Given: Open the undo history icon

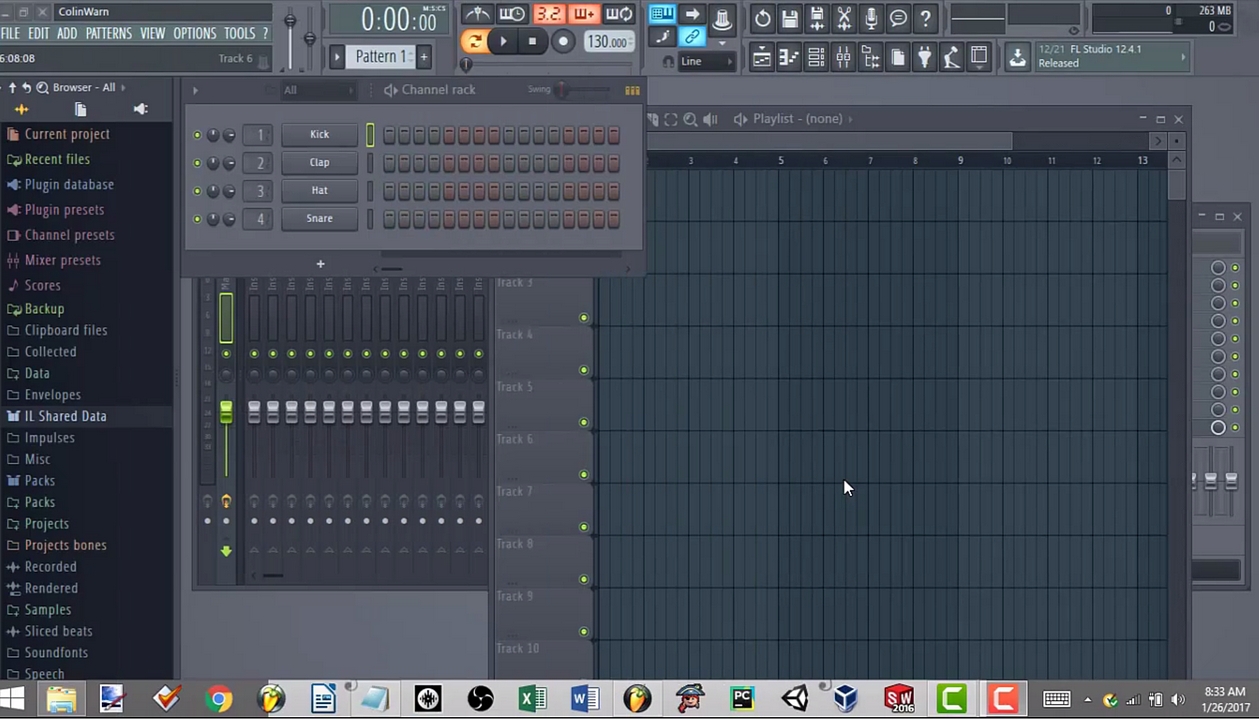Looking at the screenshot, I should (763, 18).
